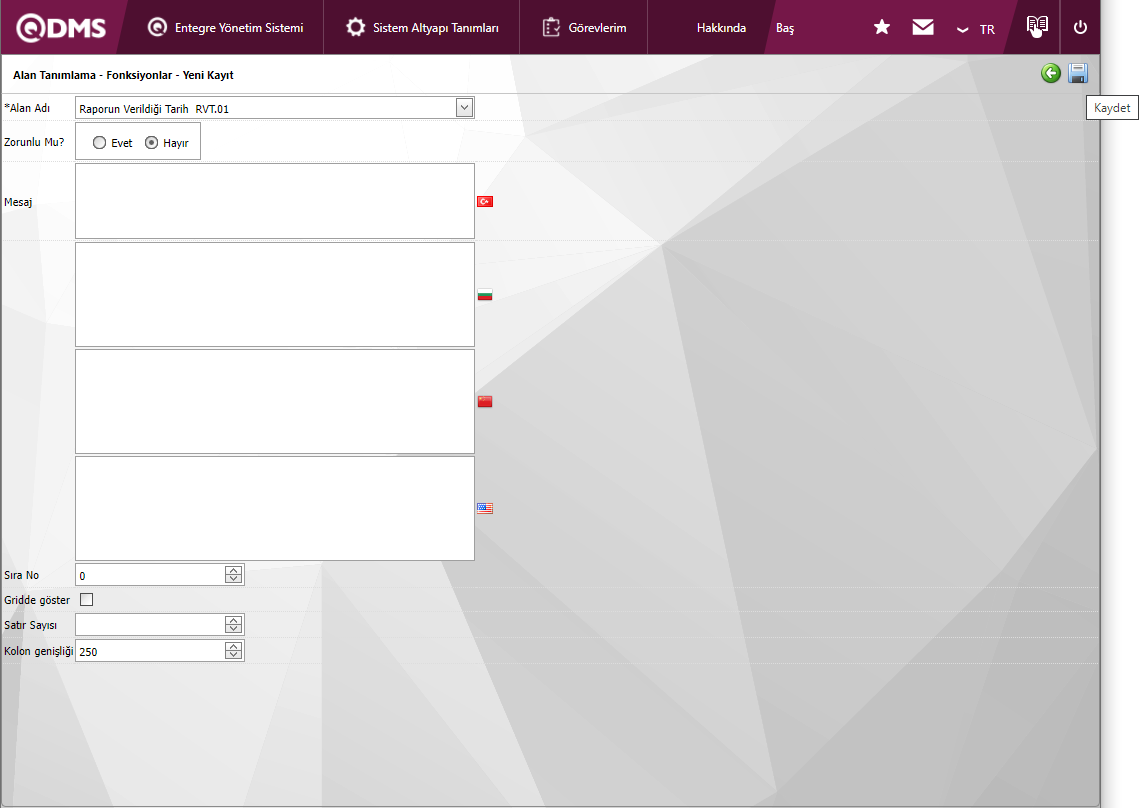Viewport: 1141px width, 808px height.
Task: Click the Turkish message text area
Action: [x=274, y=201]
